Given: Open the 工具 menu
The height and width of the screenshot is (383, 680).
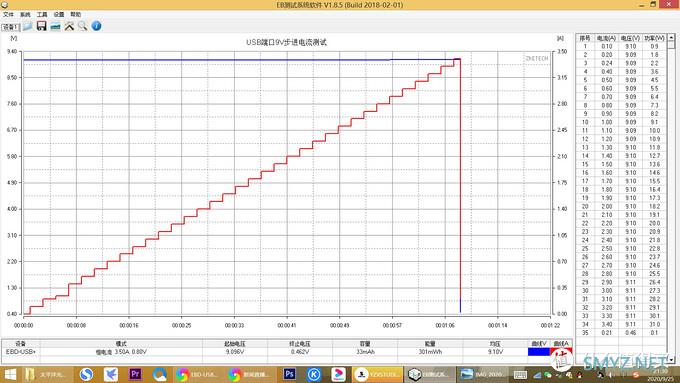Looking at the screenshot, I should tap(42, 14).
